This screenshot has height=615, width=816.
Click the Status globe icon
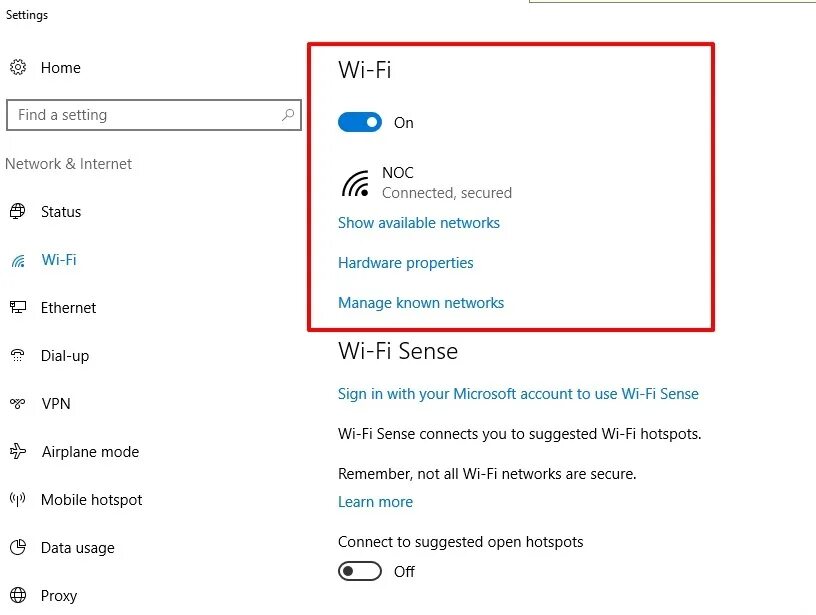(18, 212)
